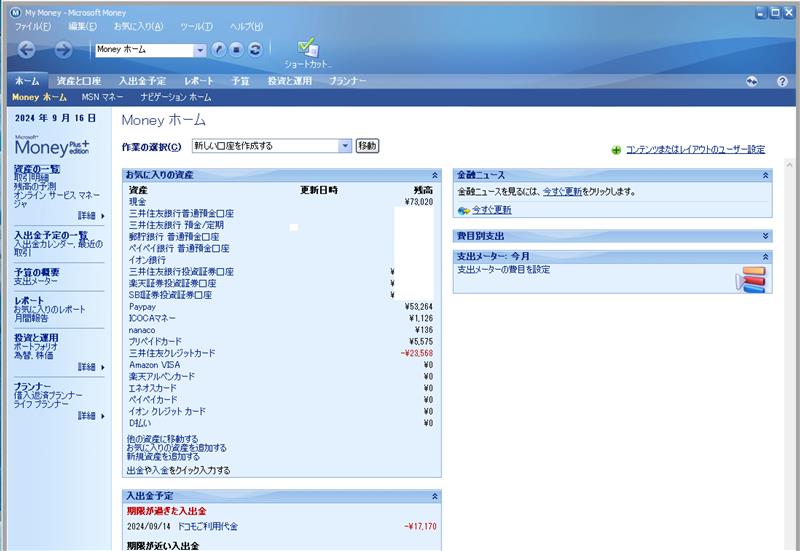Open the ナビゲーション ホーム sub-tab
The image size is (800, 551).
pos(176,97)
